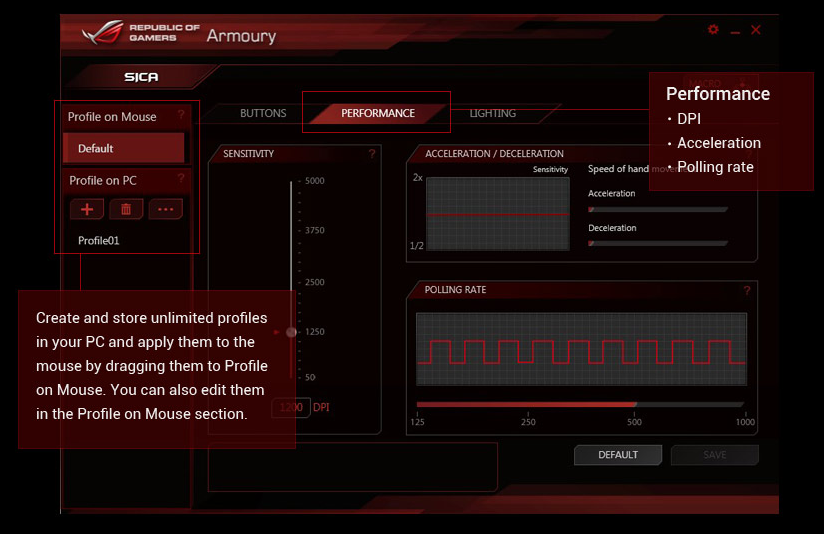Screen dimensions: 824x534
Task: Click the Deceleration slider bar
Action: tap(657, 244)
